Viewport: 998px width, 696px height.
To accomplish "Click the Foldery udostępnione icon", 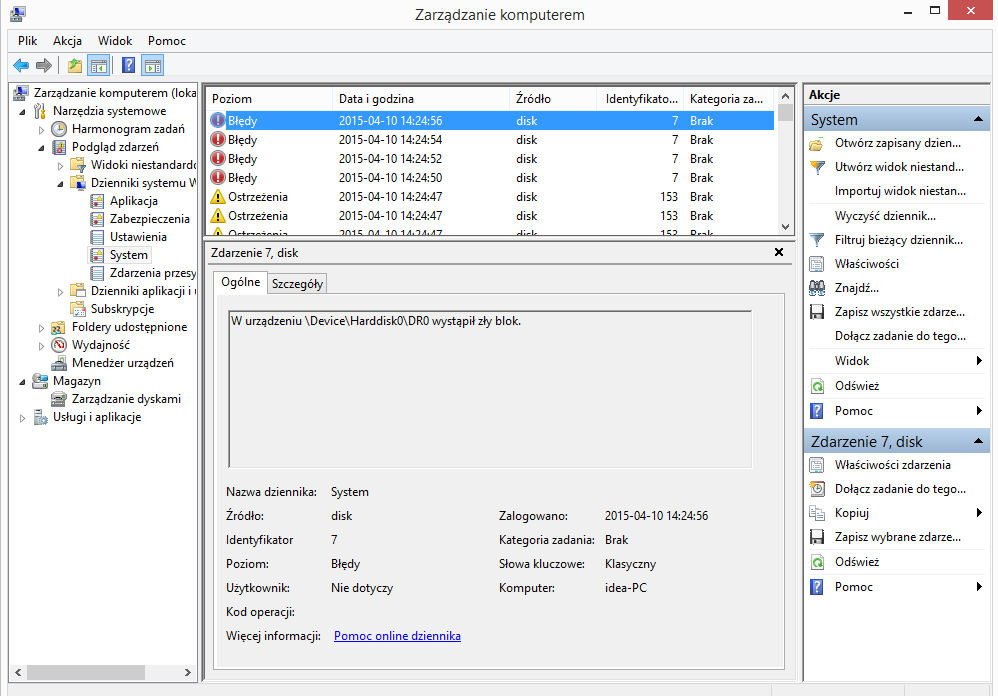I will tap(59, 327).
